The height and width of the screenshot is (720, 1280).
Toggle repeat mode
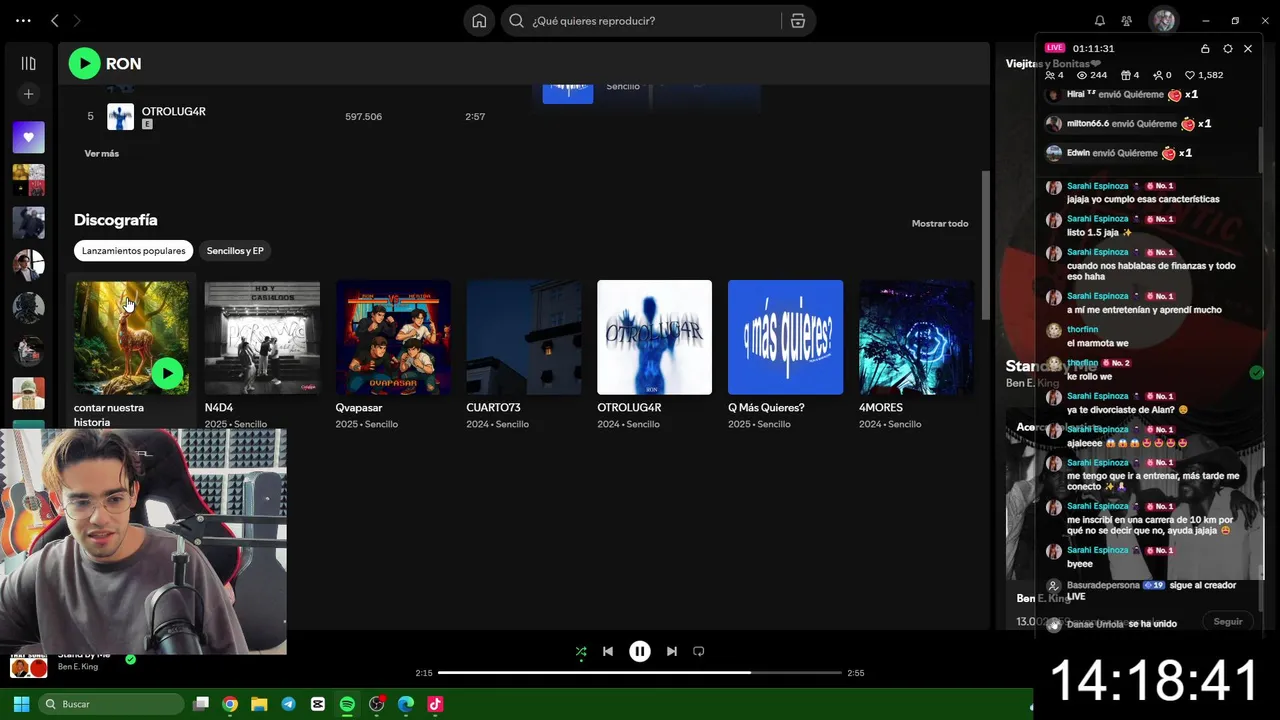[699, 651]
